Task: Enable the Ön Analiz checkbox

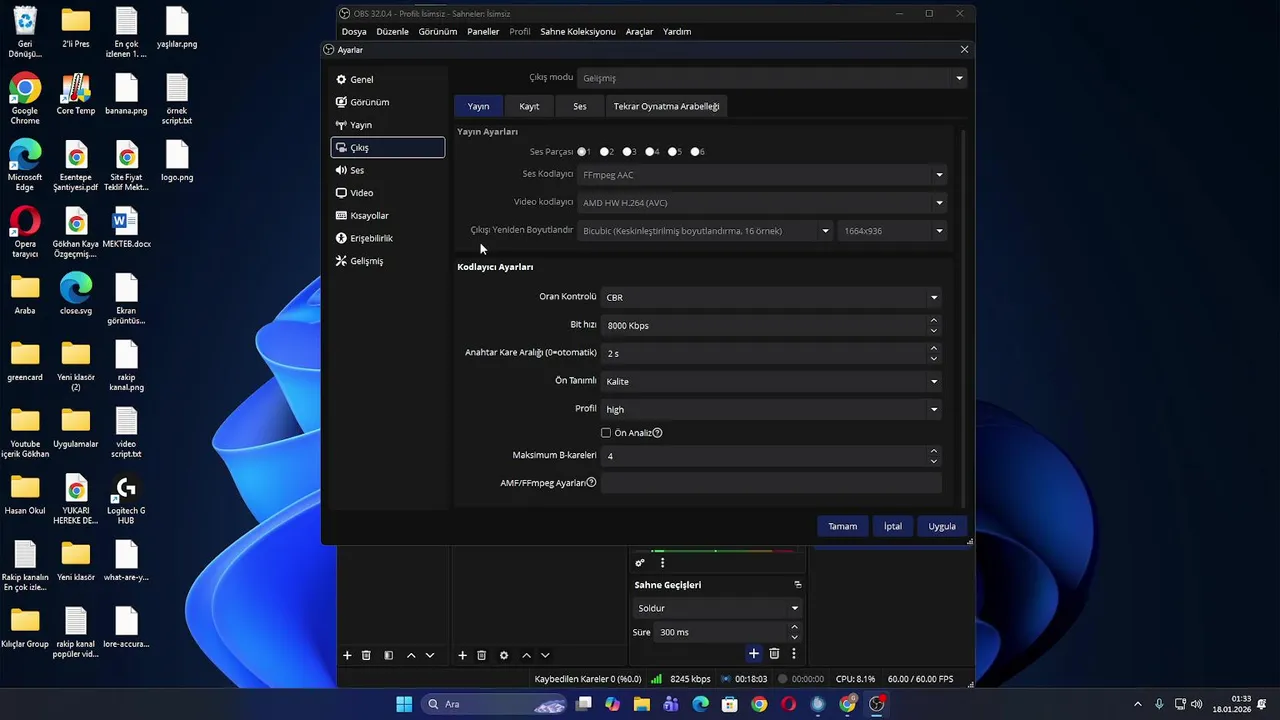Action: coord(606,433)
